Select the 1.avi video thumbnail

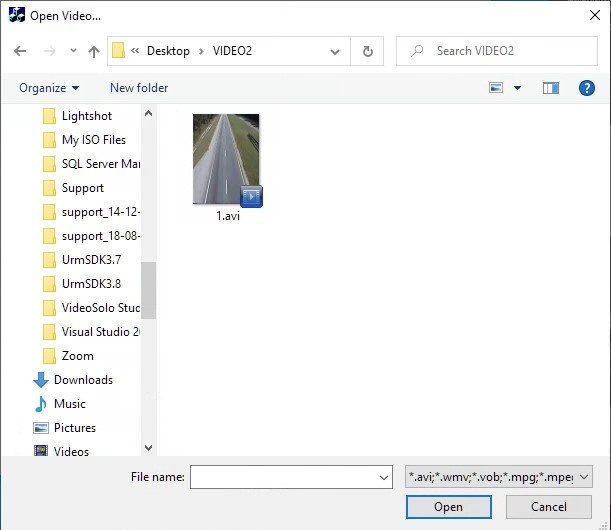tap(226, 159)
